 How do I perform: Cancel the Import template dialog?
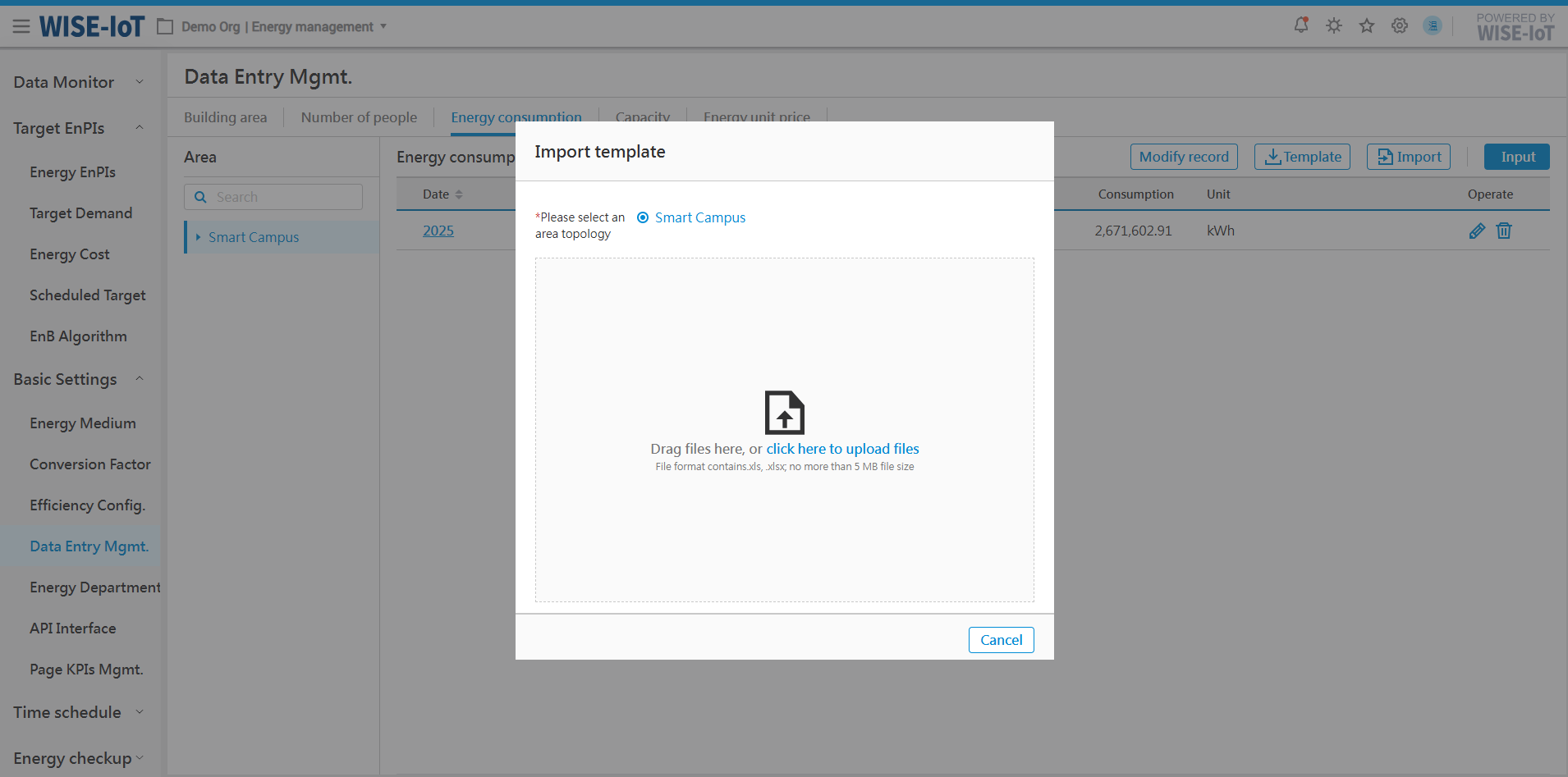click(1001, 640)
